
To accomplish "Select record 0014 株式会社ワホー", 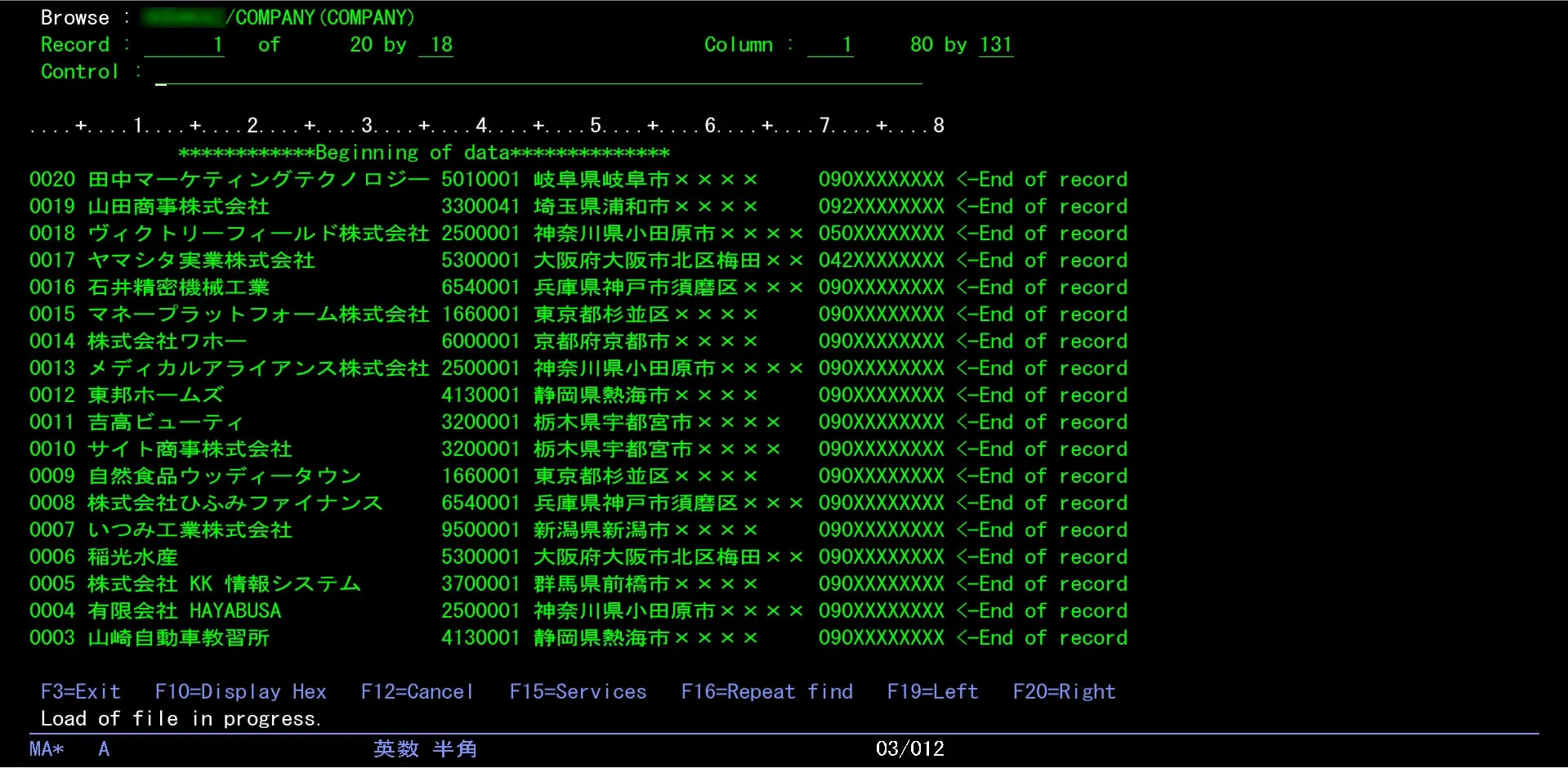I will pyautogui.click(x=579, y=341).
